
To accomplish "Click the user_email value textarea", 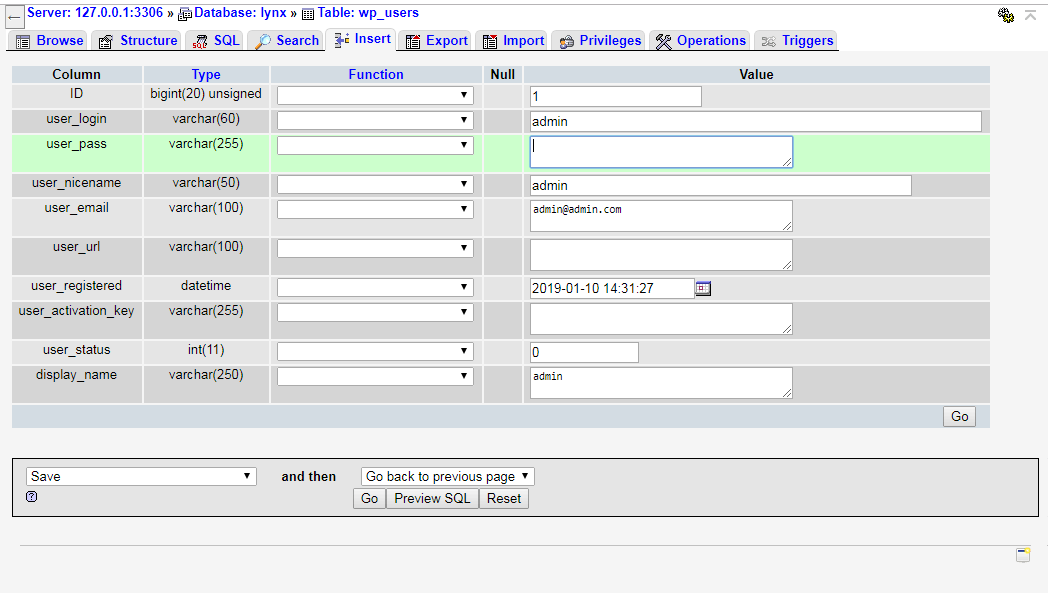I will 661,216.
